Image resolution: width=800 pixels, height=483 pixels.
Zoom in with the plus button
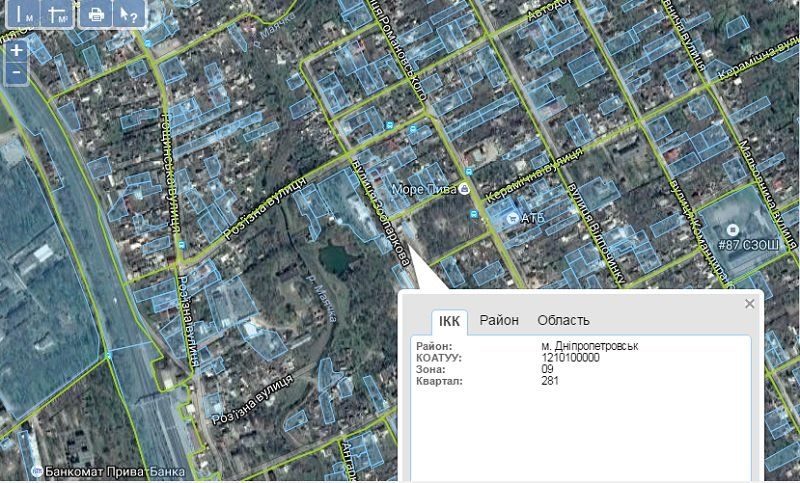16,51
